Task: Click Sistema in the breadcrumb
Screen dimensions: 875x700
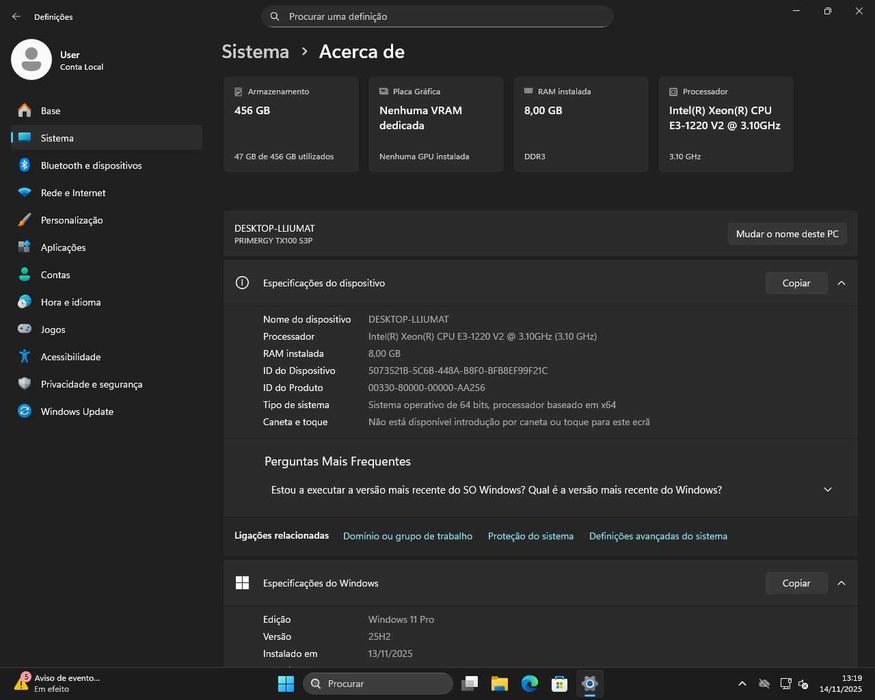Action: [x=255, y=52]
